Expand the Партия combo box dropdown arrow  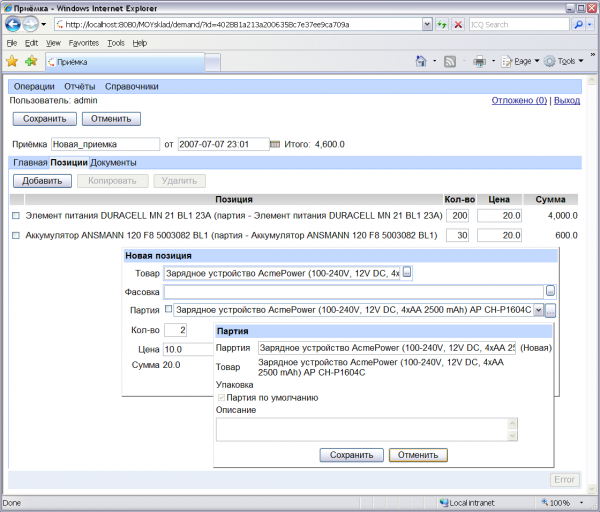[x=539, y=310]
